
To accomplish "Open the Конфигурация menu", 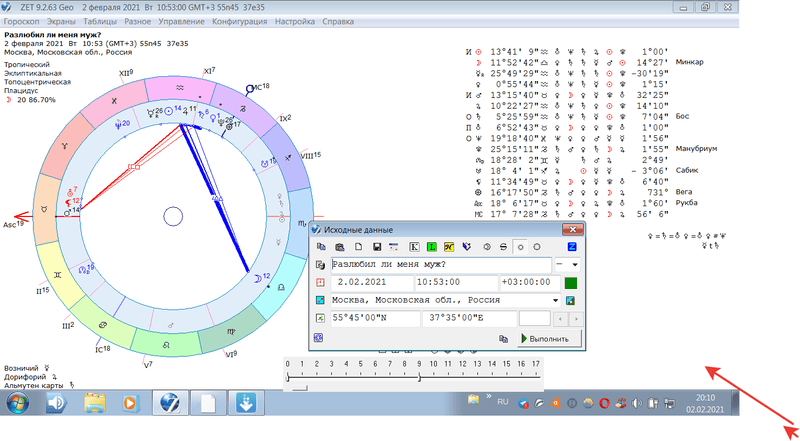I will (x=239, y=21).
